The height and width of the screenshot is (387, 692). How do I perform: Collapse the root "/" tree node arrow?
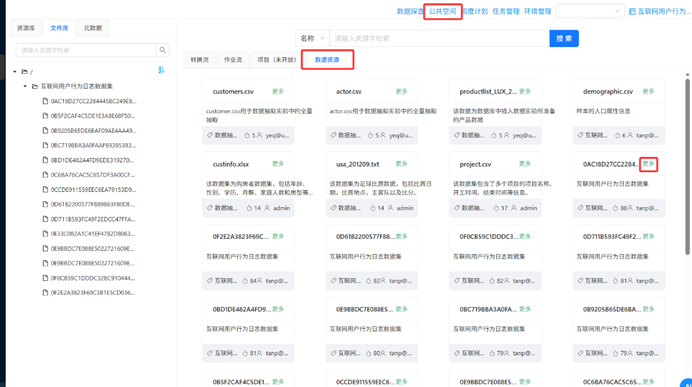click(x=15, y=71)
